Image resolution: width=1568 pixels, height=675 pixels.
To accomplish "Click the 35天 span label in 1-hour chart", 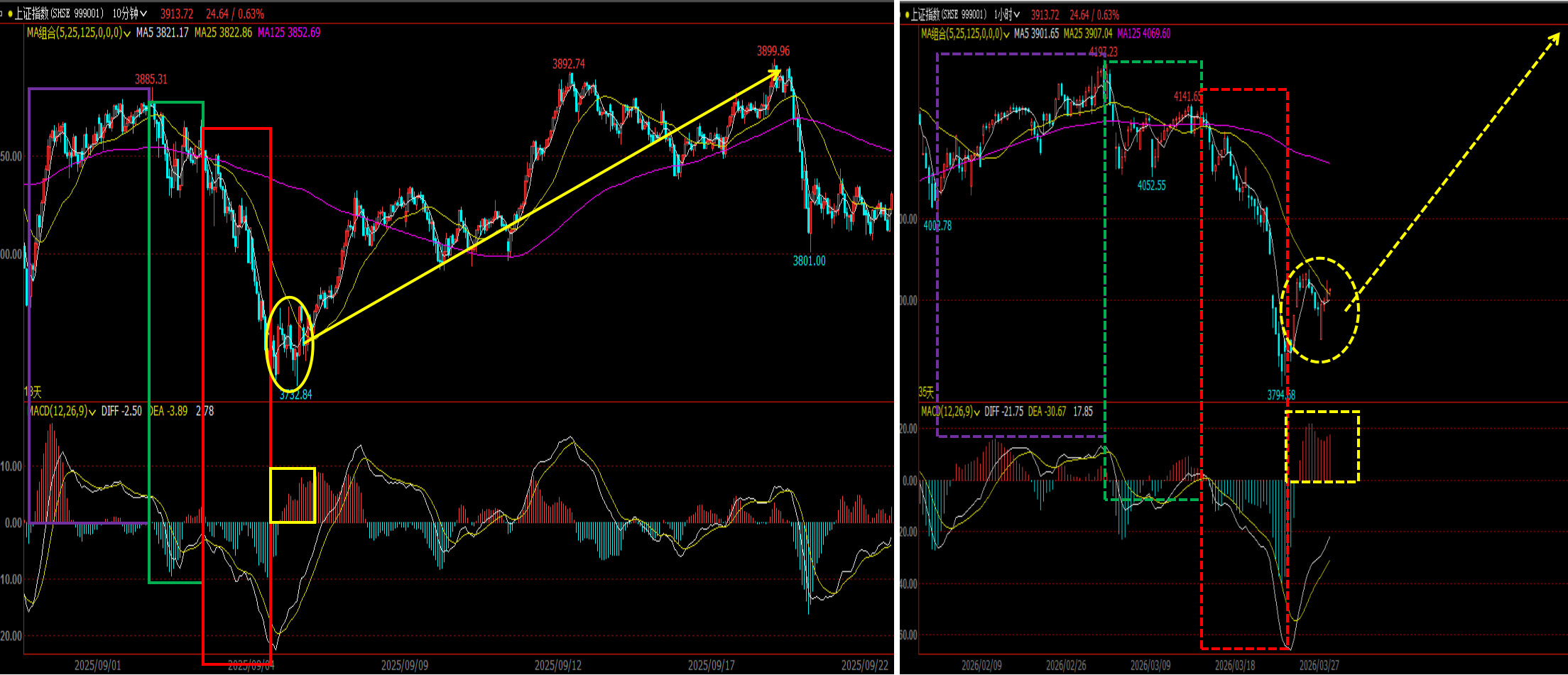I will [x=926, y=392].
